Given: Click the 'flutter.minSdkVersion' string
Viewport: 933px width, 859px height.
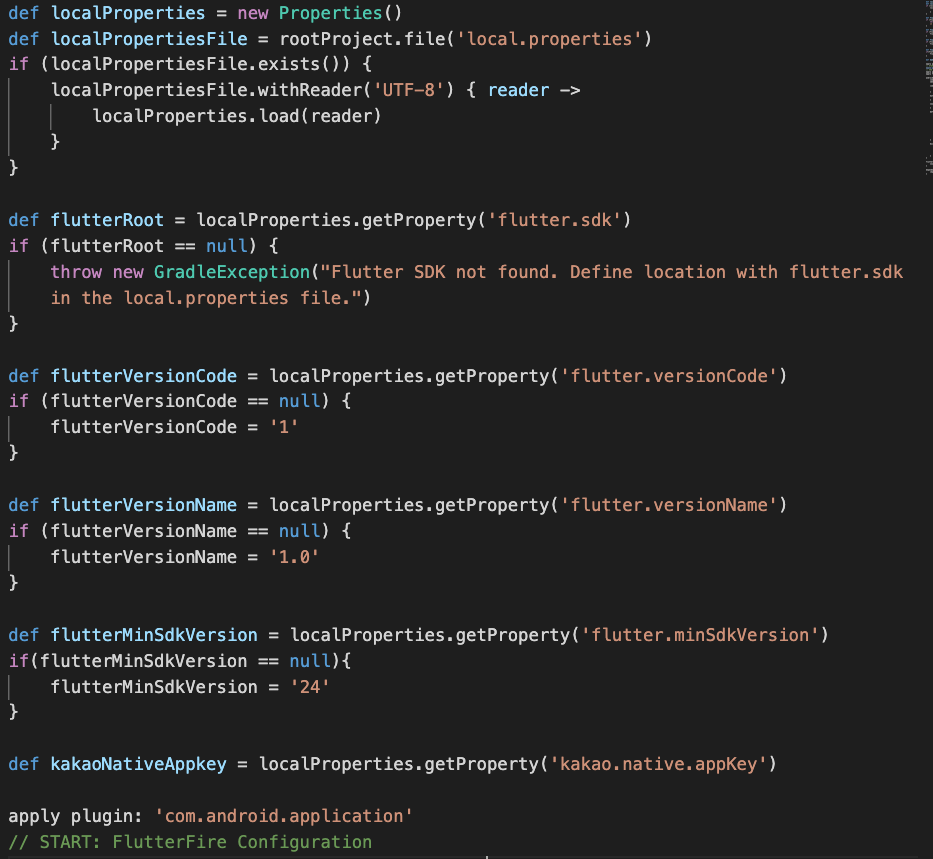Looking at the screenshot, I should pos(700,635).
